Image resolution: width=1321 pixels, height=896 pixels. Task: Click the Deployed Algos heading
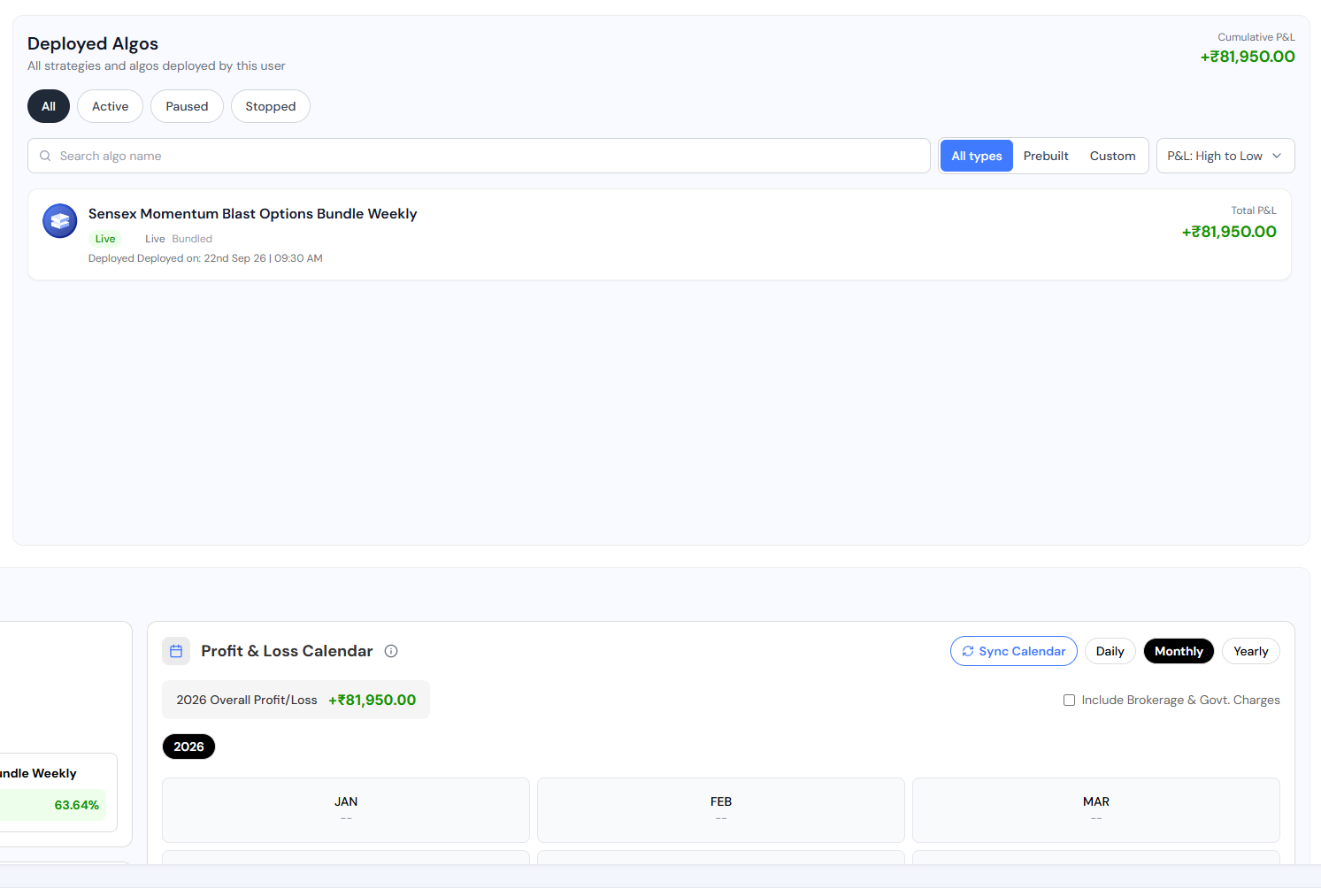(93, 43)
